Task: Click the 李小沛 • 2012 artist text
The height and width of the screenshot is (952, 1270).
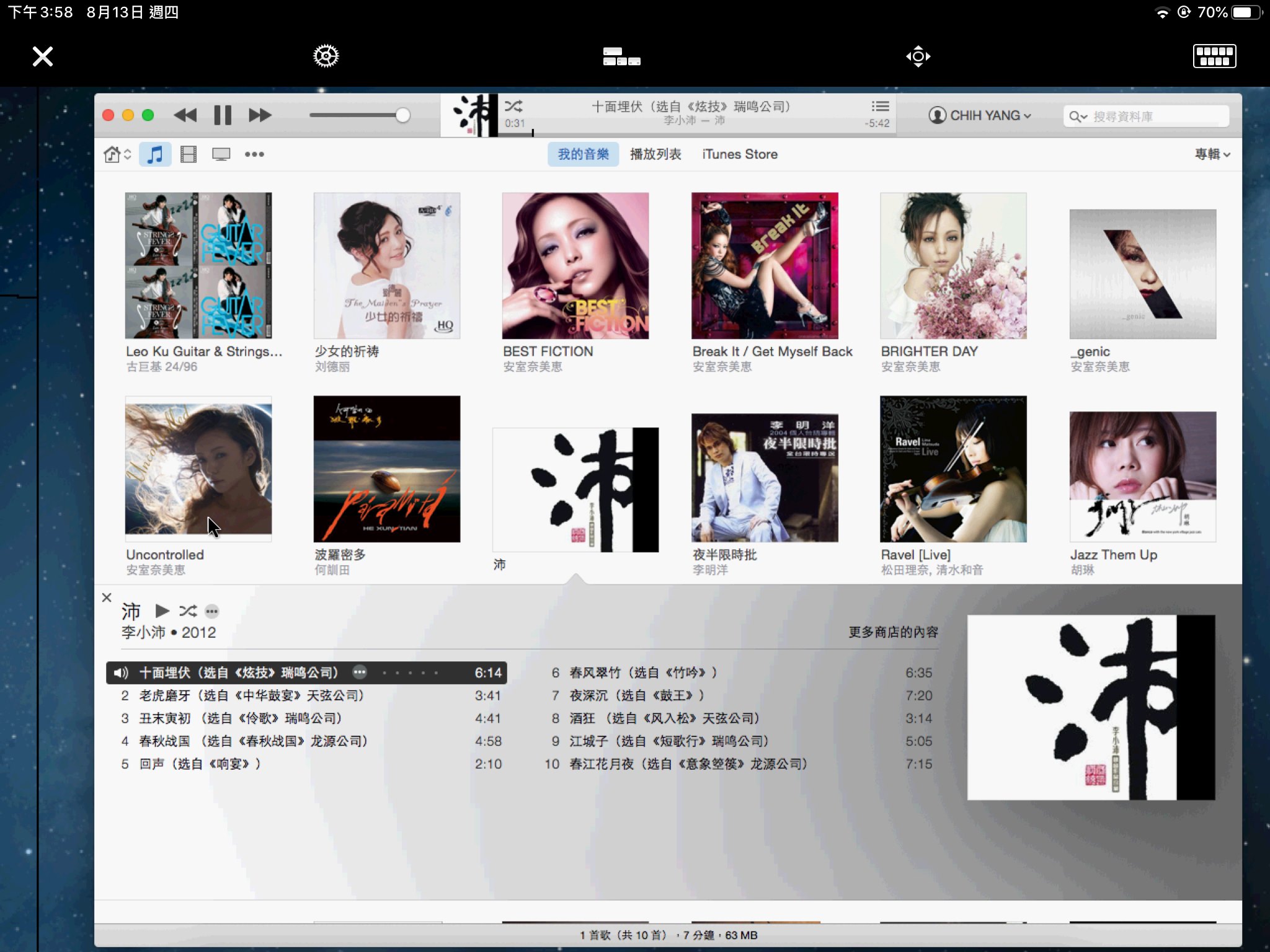Action: 169,633
